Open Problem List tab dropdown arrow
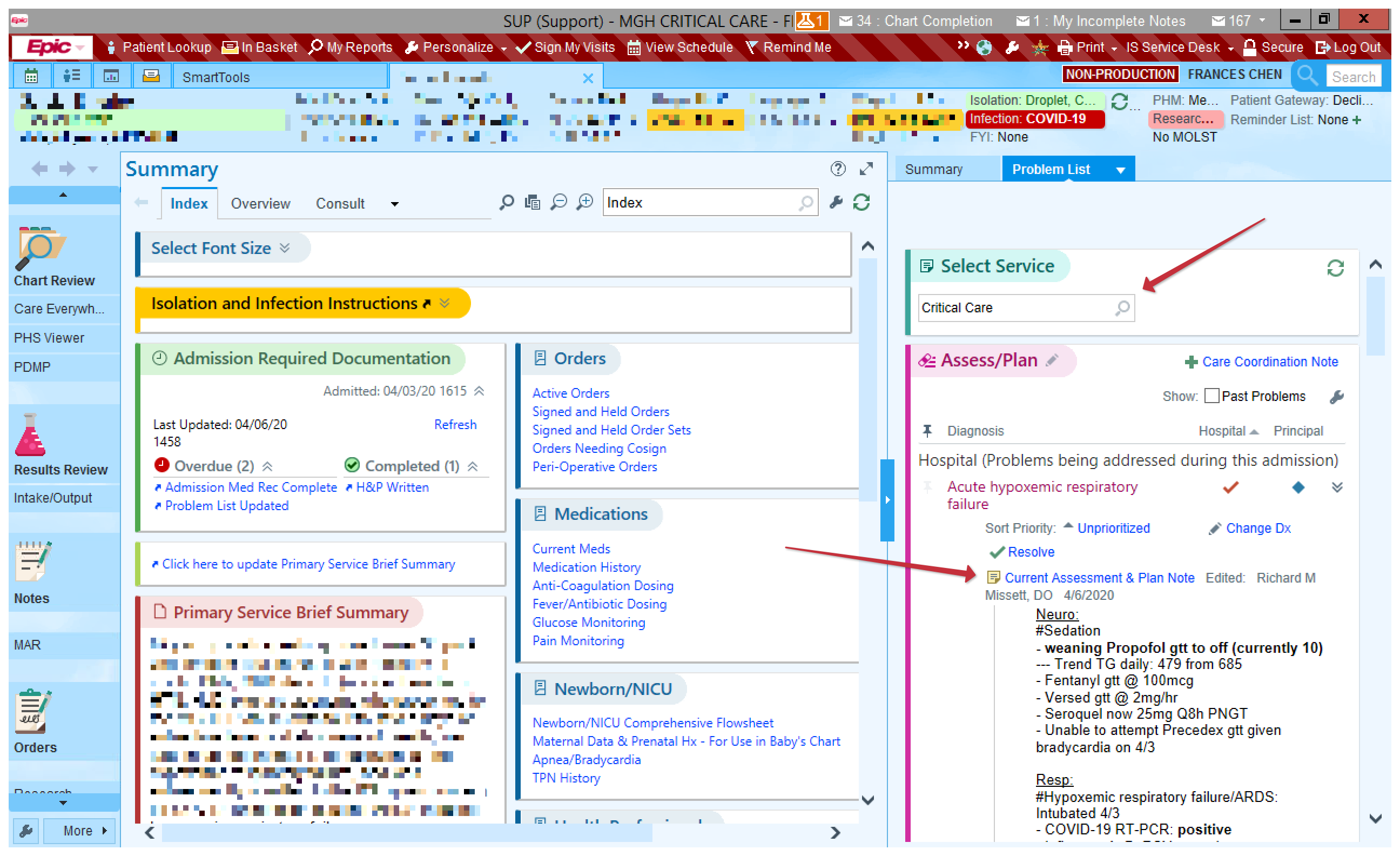Screen dimensions: 1400x856 [1120, 170]
